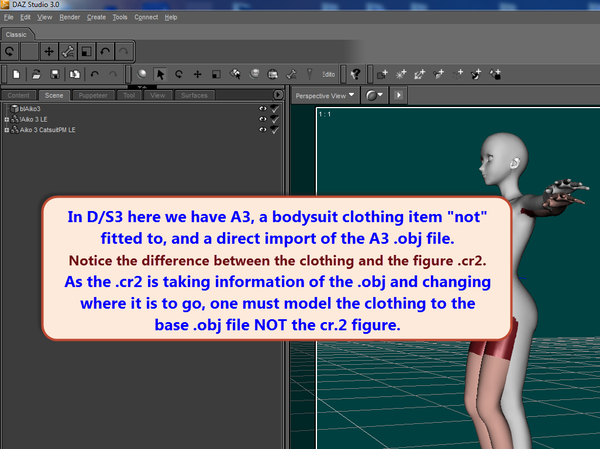Open the What's This help pointer icon

coord(356,74)
